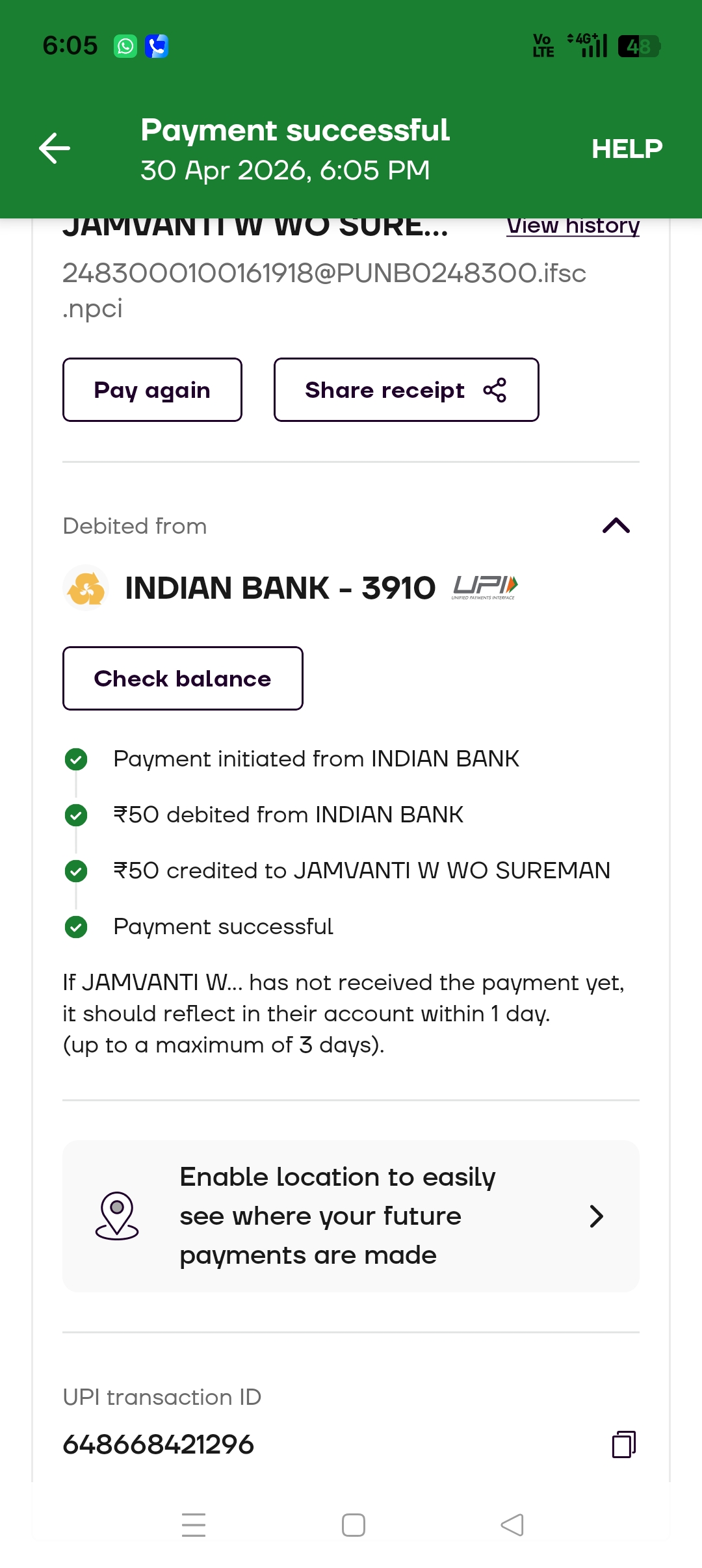Copy the UPI transaction ID
This screenshot has width=702, height=1568.
point(624,1444)
